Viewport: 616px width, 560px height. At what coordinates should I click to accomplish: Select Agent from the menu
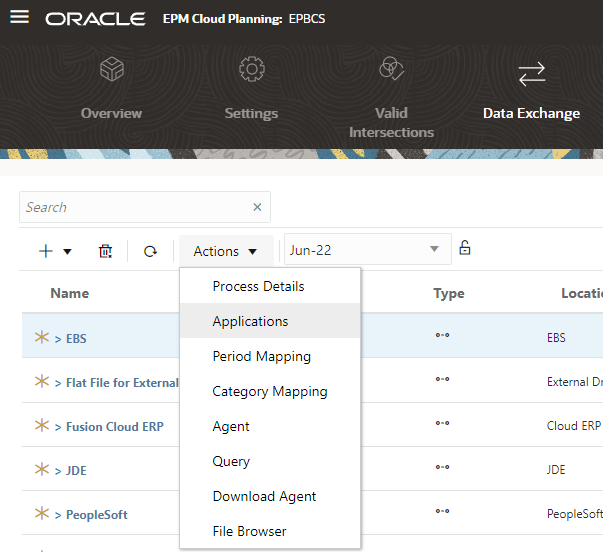[x=270, y=426]
